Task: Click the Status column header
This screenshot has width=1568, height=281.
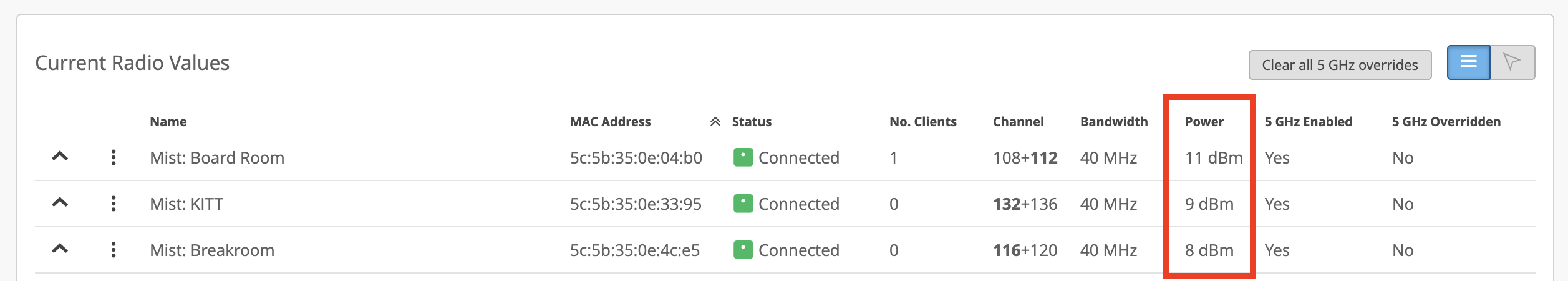Action: [x=752, y=122]
